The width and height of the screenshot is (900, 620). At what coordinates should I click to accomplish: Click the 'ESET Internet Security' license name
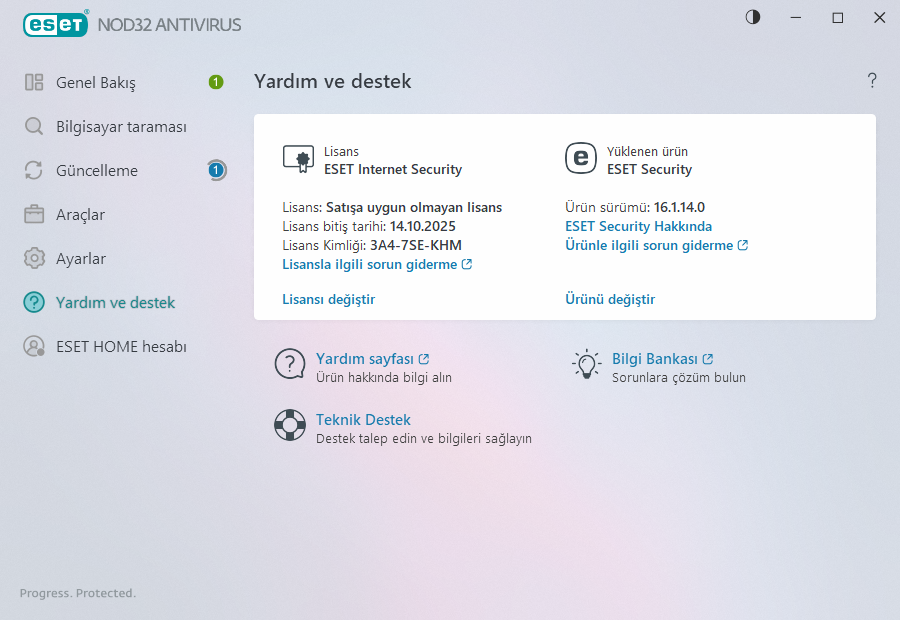click(393, 169)
